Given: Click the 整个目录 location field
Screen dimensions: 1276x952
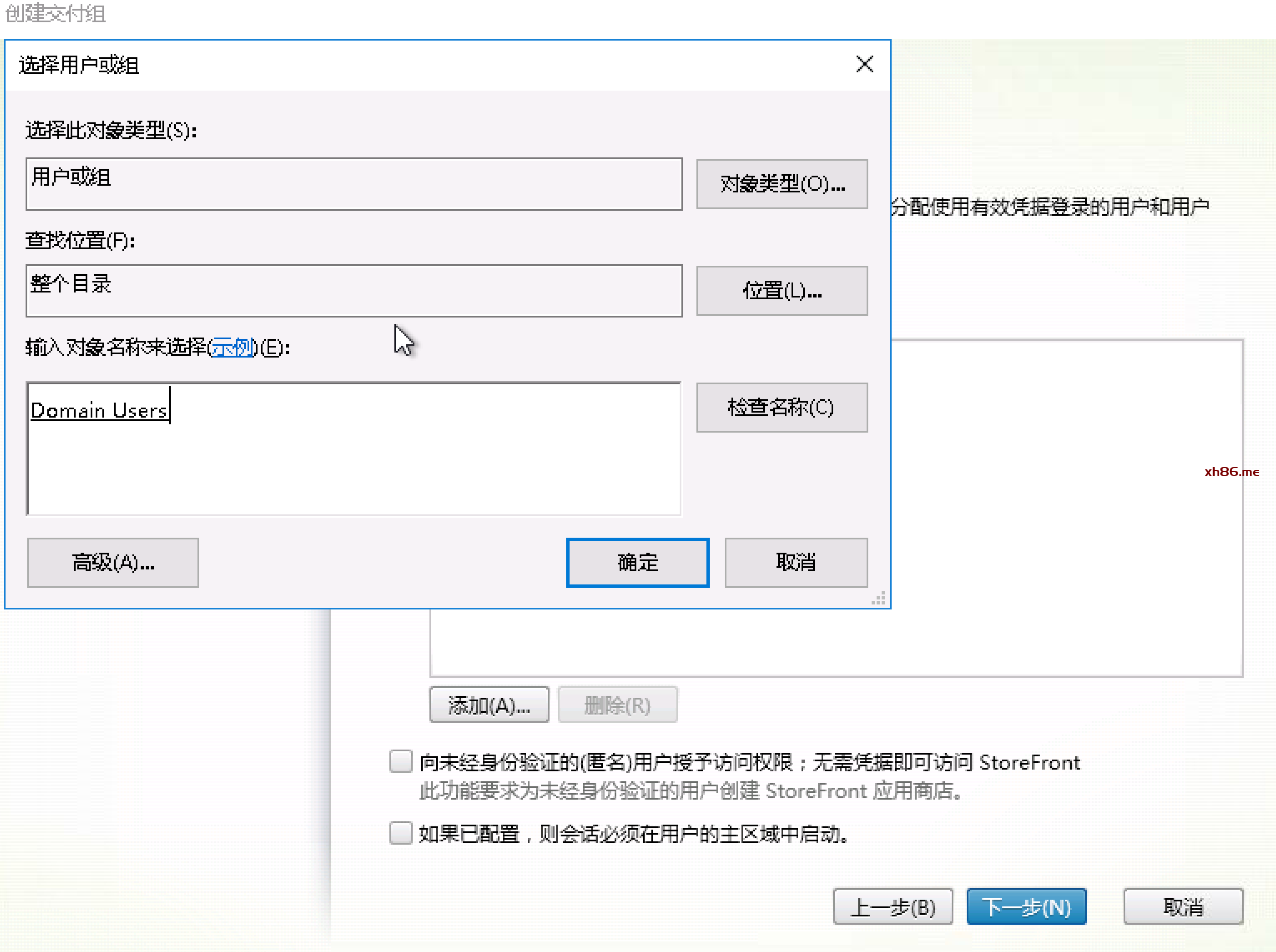Looking at the screenshot, I should (353, 290).
